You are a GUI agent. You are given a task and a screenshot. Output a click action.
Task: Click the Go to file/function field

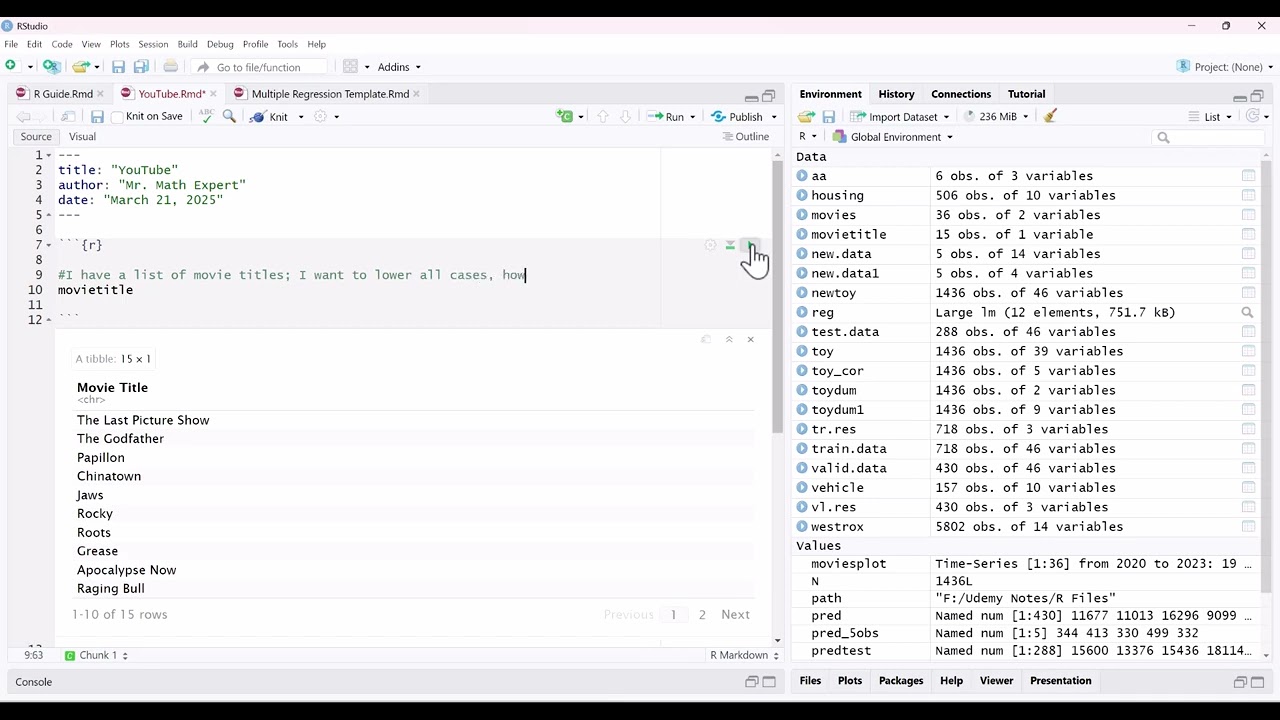pyautogui.click(x=259, y=67)
